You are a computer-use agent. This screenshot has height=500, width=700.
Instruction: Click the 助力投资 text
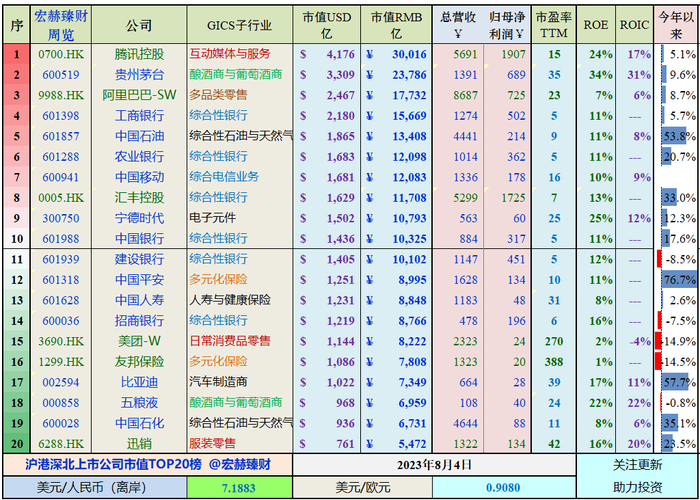tap(638, 488)
